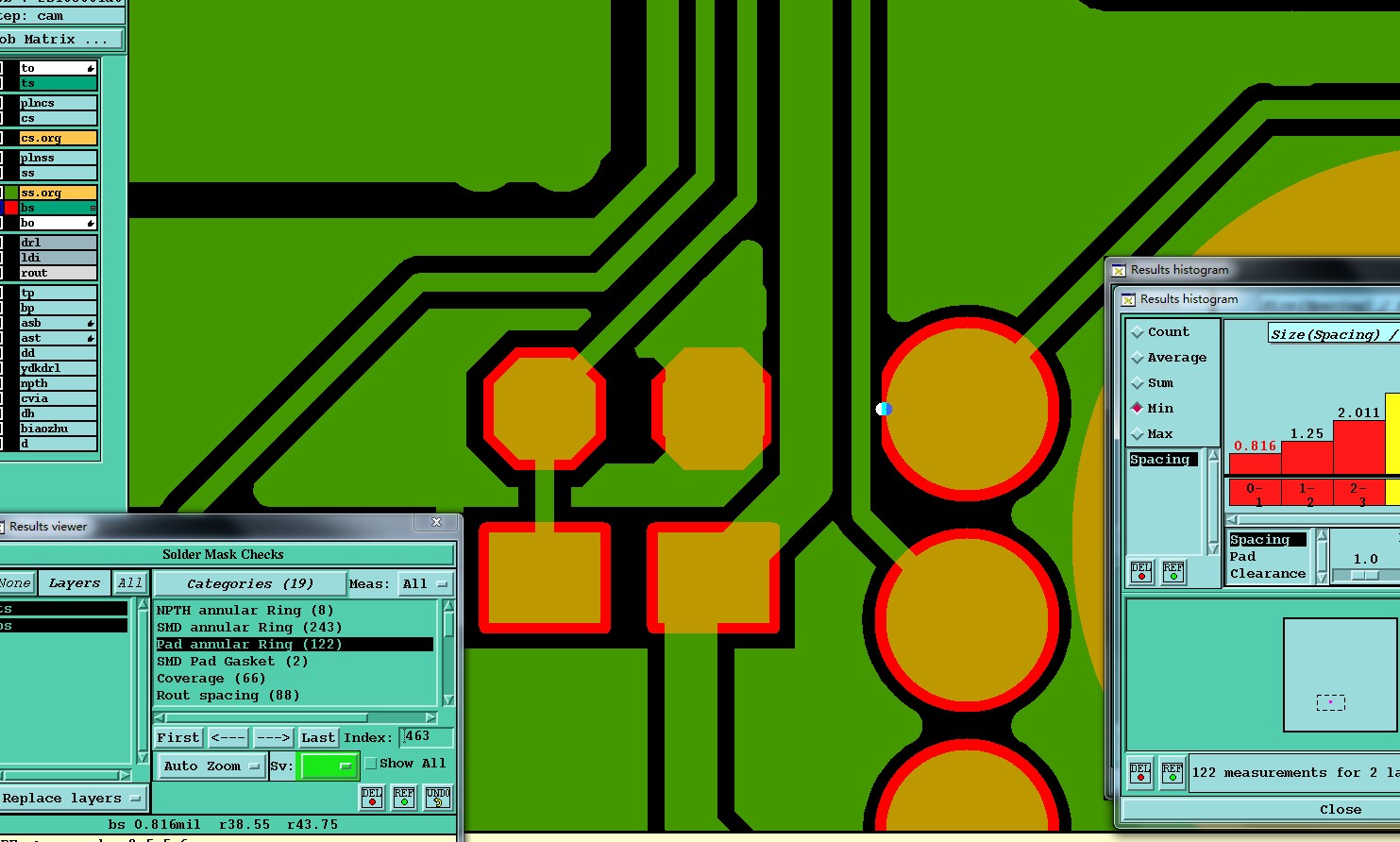Open the Auto Zoom dropdown
This screenshot has width=1400, height=842.
pos(210,766)
